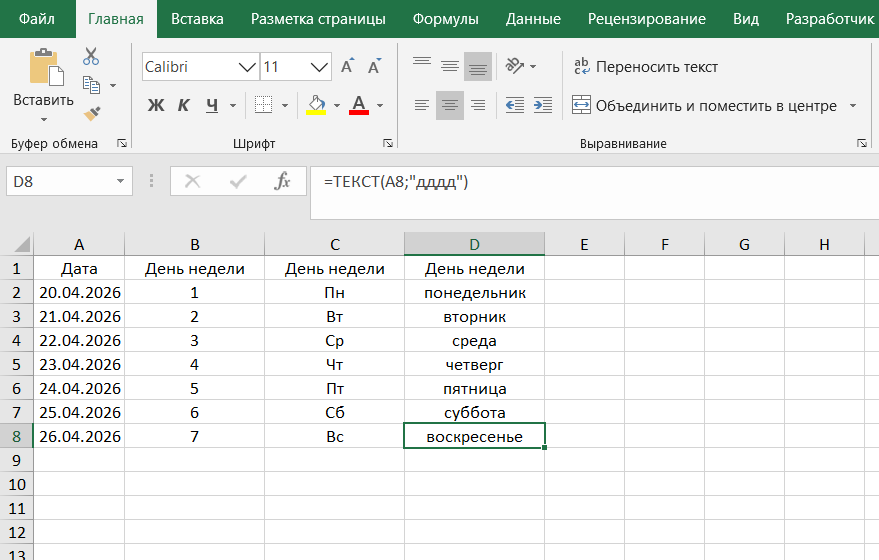Open Name Box dropdown arrow
This screenshot has width=879, height=560.
click(120, 181)
